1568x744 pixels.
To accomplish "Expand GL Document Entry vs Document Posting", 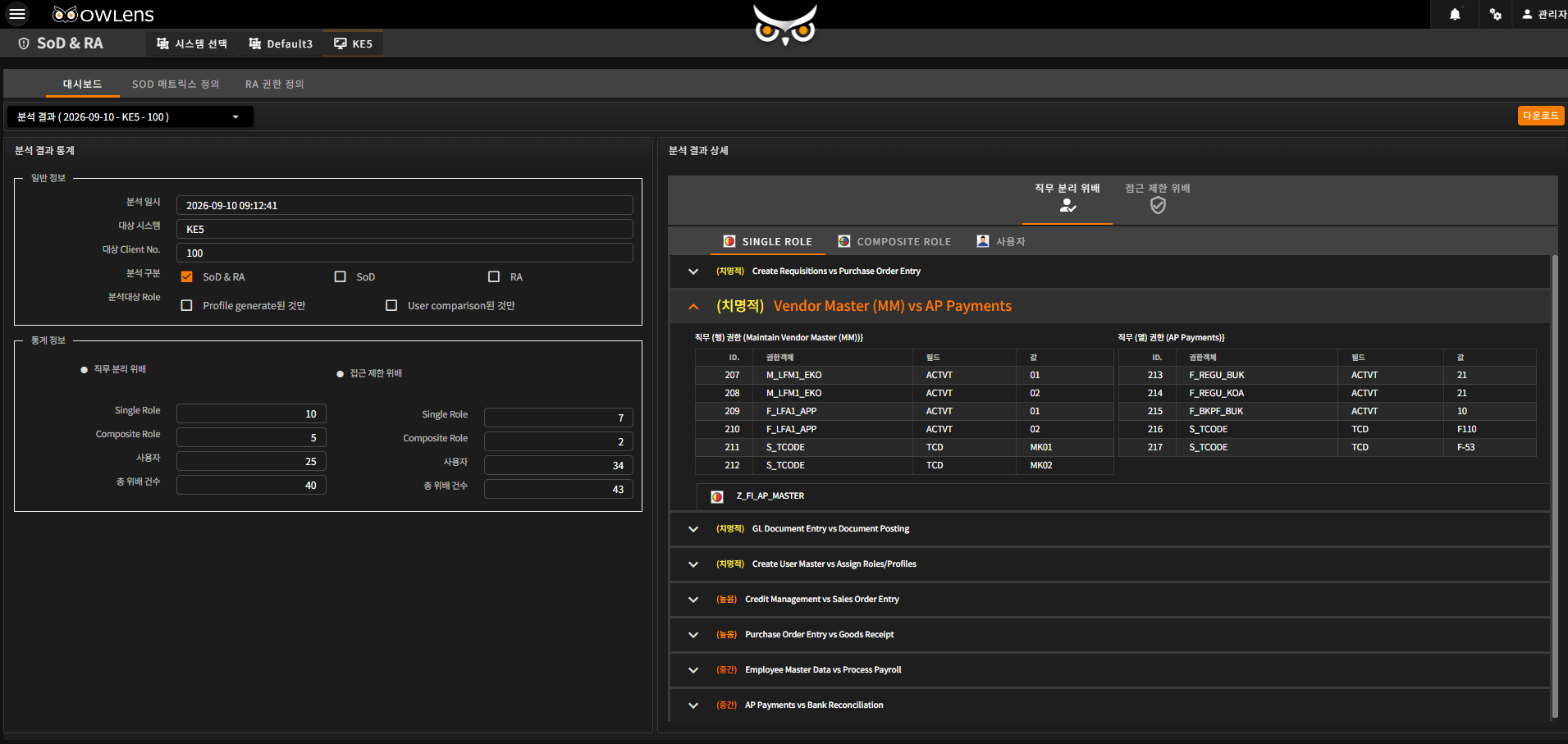I will click(693, 529).
